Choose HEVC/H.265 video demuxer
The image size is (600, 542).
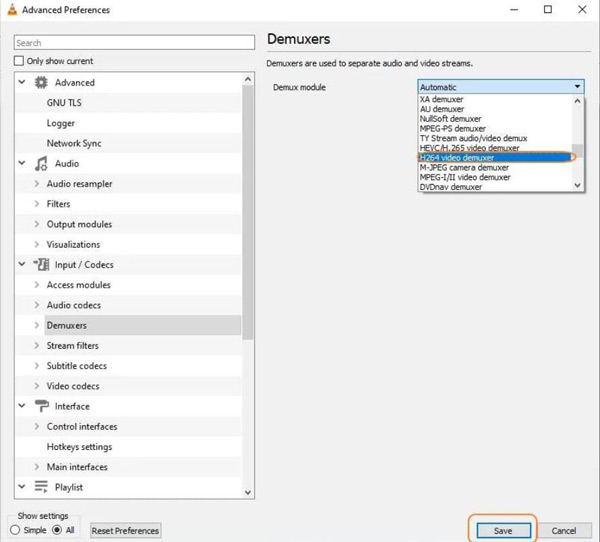click(x=495, y=148)
